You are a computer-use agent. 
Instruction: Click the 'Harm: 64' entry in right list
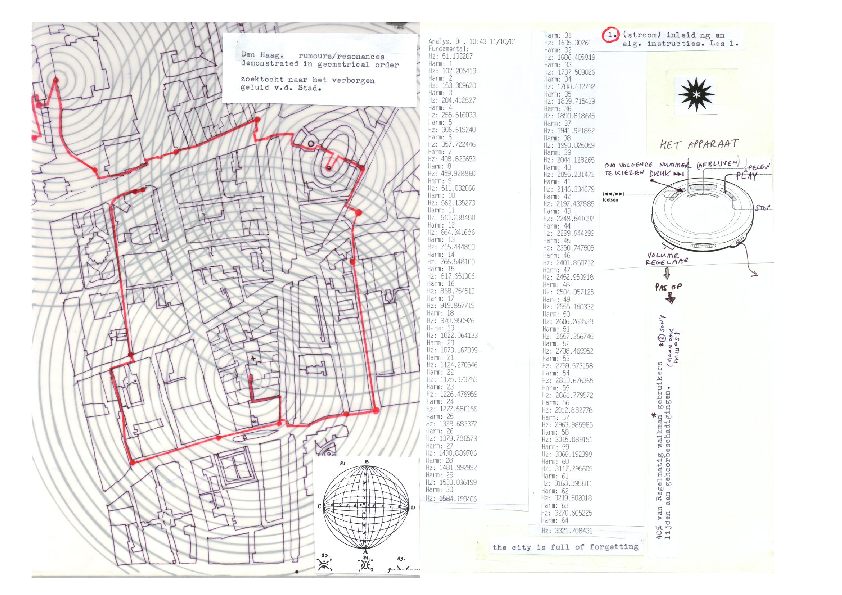[x=556, y=520]
